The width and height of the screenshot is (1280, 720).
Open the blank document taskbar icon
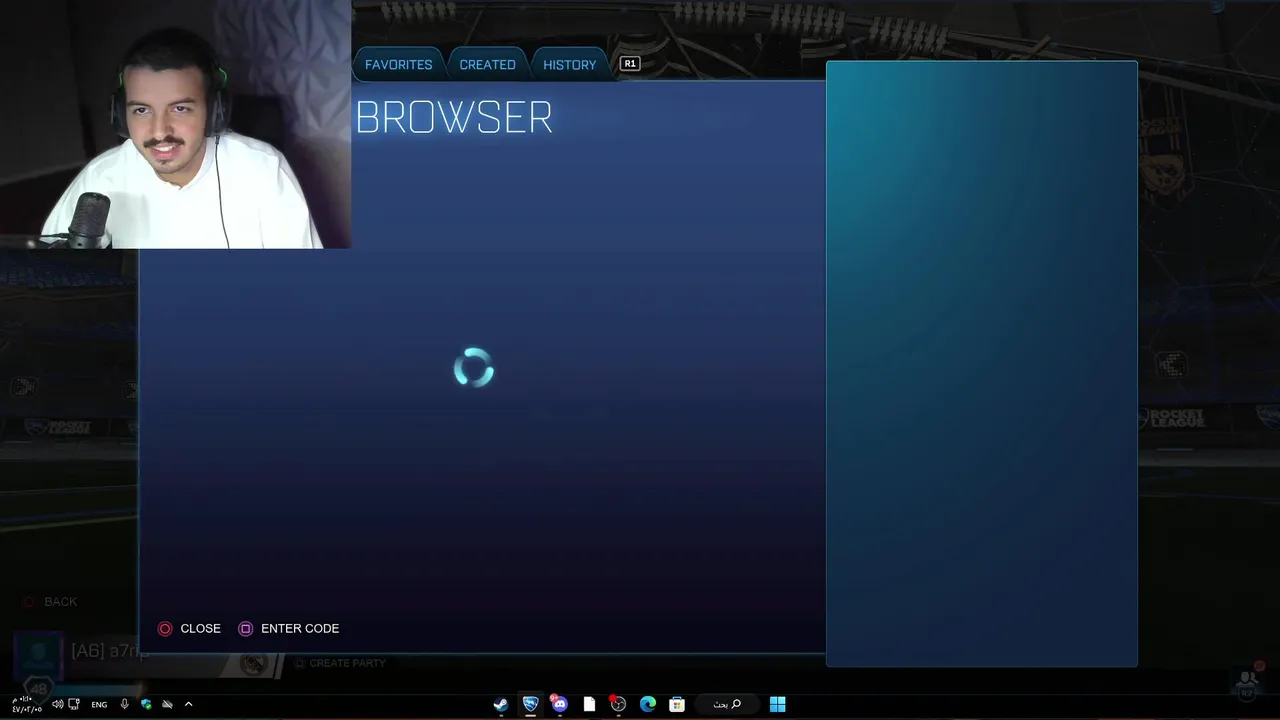coord(589,704)
